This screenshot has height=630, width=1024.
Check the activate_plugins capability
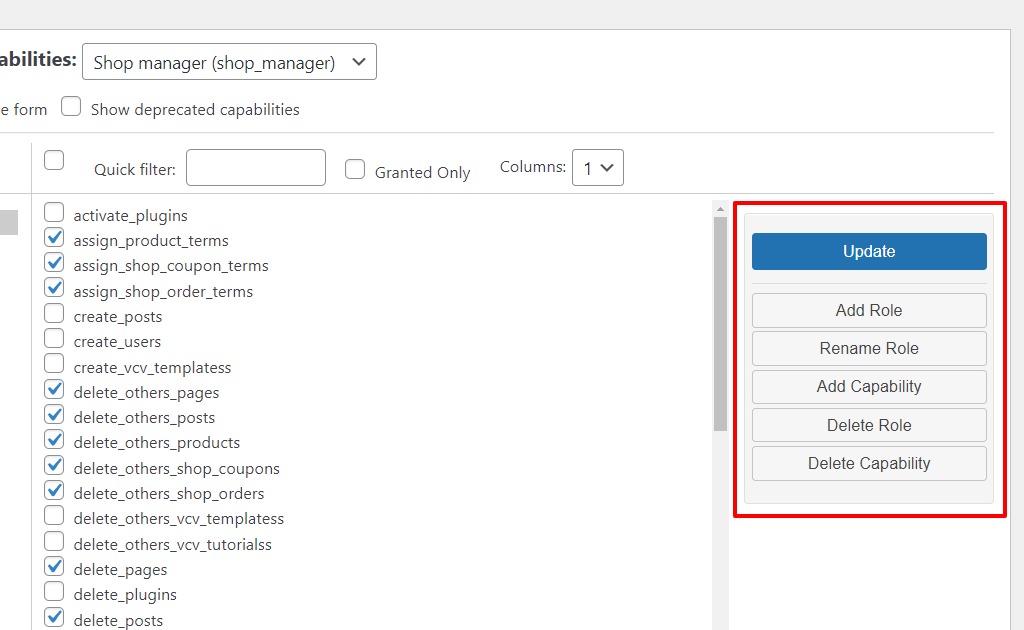pyautogui.click(x=54, y=212)
